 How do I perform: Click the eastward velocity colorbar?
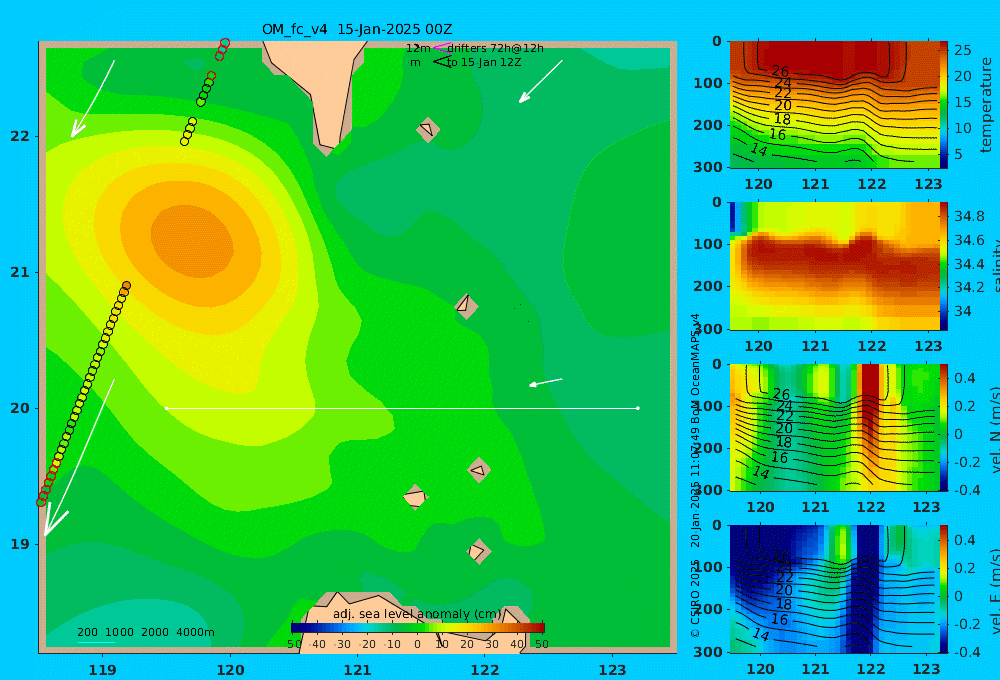click(x=943, y=589)
